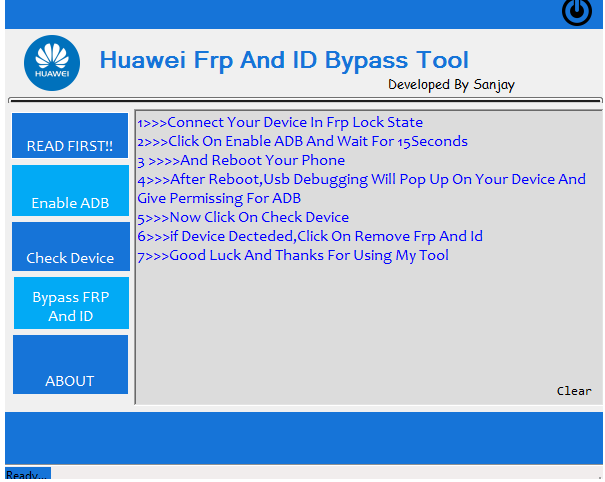This screenshot has width=605, height=482.
Task: Select line '3 >>>>And Reboot Your Phone'
Action: click(x=241, y=160)
